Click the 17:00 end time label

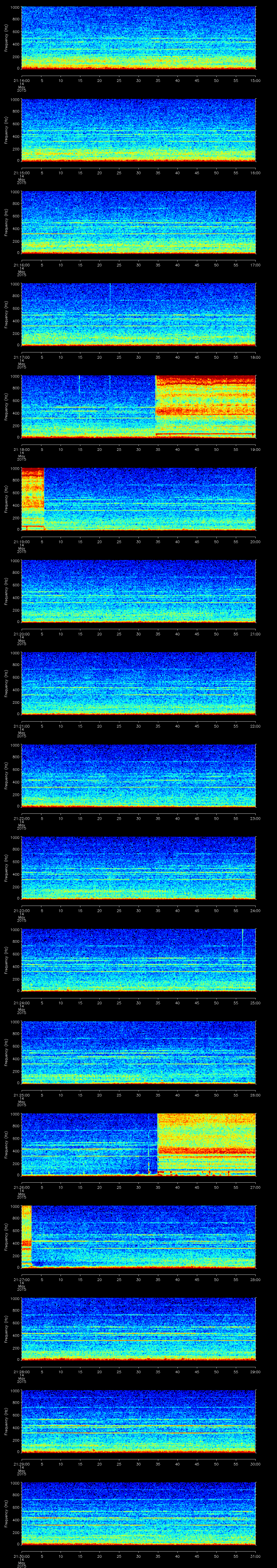255,264
